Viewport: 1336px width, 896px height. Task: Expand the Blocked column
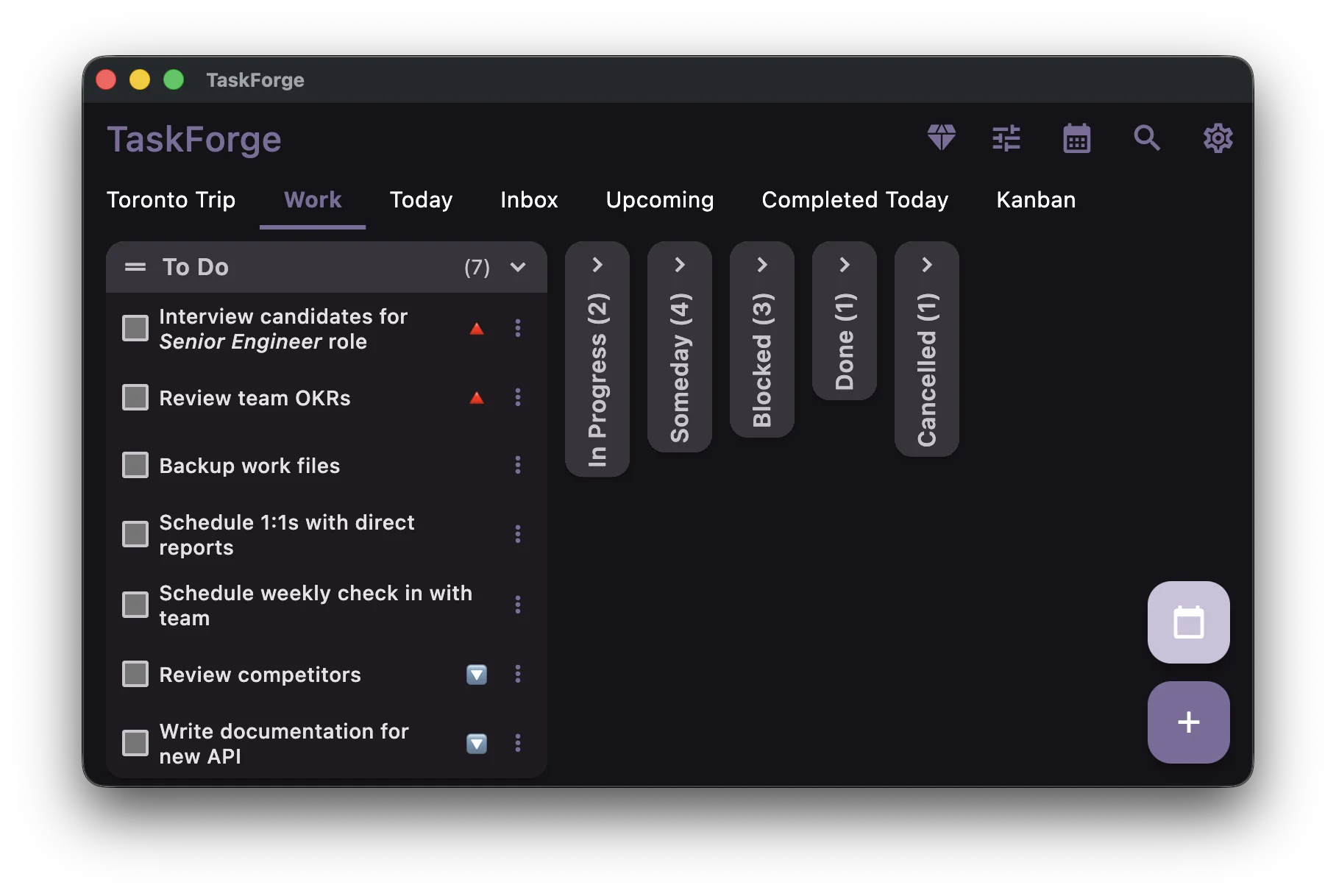tap(762, 265)
